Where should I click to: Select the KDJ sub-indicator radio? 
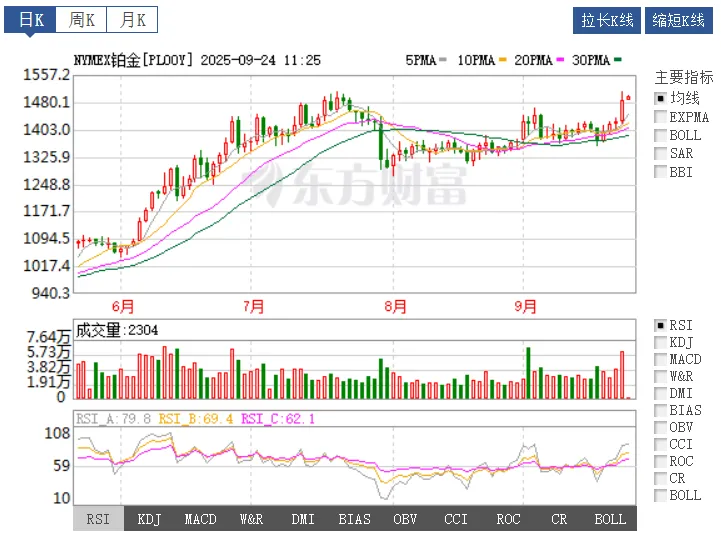coord(660,342)
